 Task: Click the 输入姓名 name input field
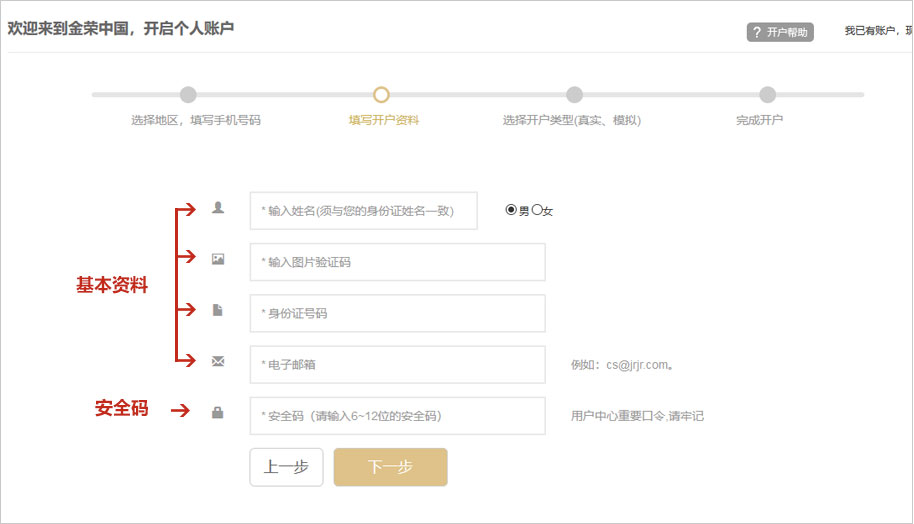[x=364, y=210]
